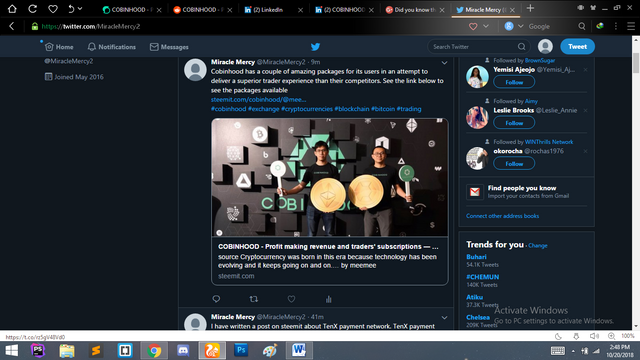Follow okorocha
The width and height of the screenshot is (640, 360).
coord(514,164)
